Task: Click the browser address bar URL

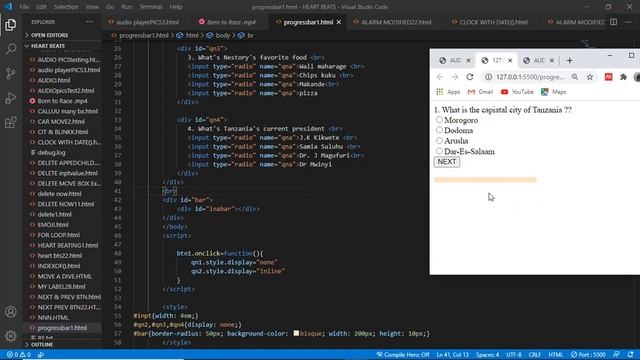Action: click(530, 77)
